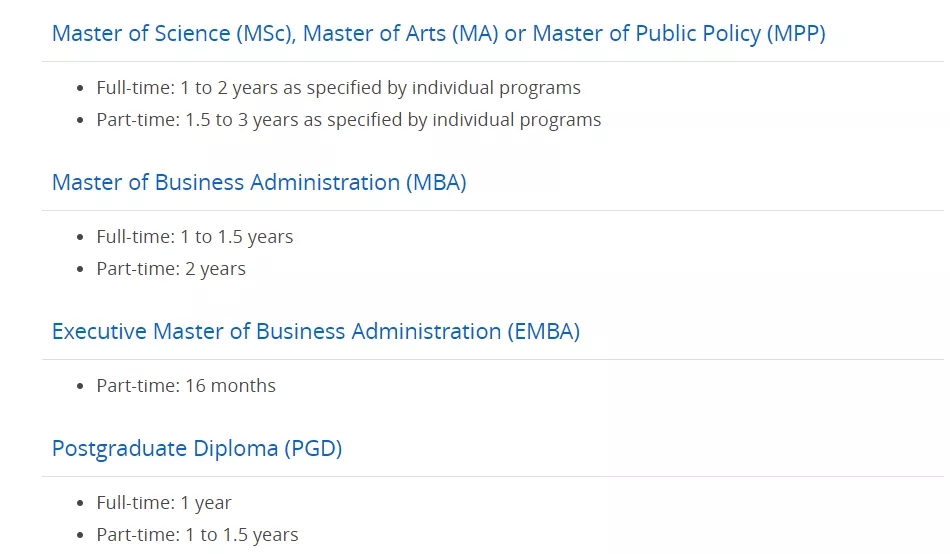Click the 'Part-time: 16 months' text
950x554 pixels.
[186, 385]
